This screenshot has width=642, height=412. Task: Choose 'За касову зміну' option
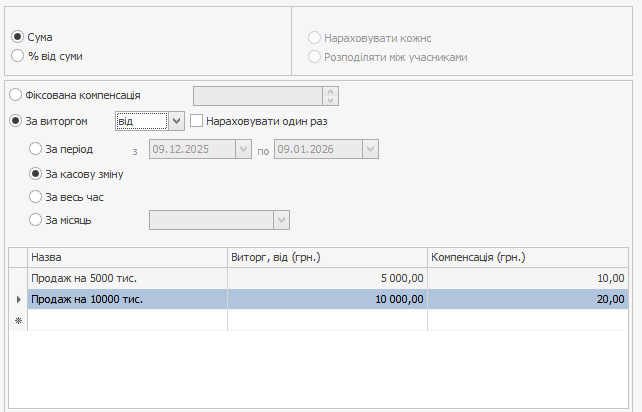tap(37, 173)
